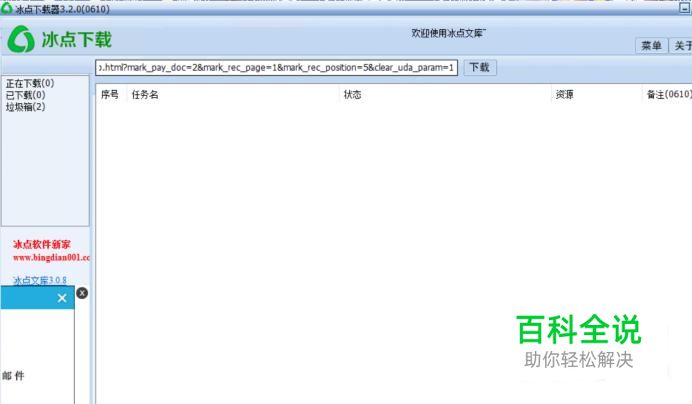Minimize the 冰点下载器 window
The image size is (692, 404).
pyautogui.click(x=685, y=8)
